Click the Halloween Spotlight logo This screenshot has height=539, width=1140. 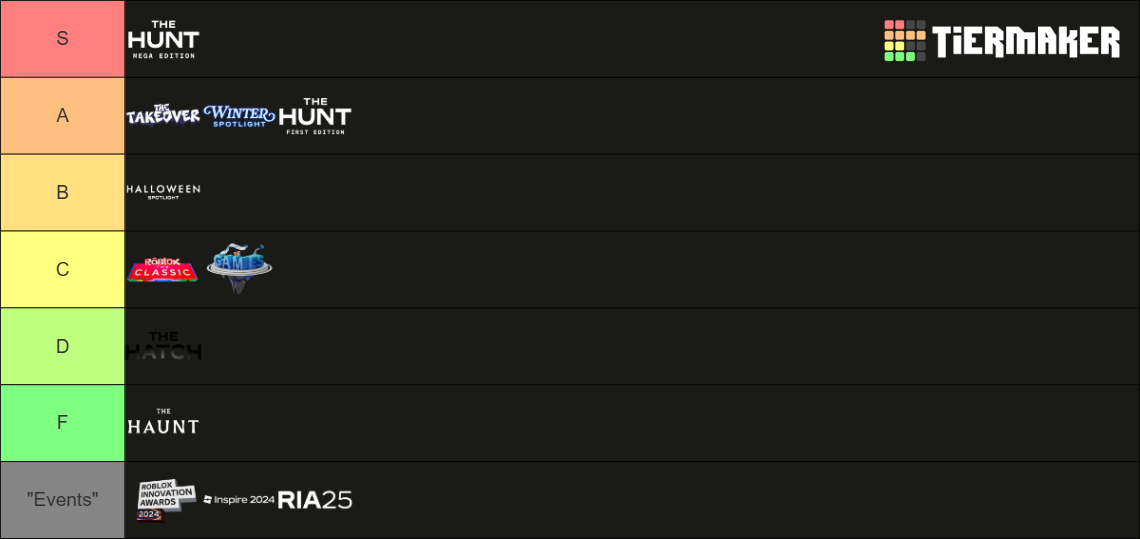pos(164,192)
